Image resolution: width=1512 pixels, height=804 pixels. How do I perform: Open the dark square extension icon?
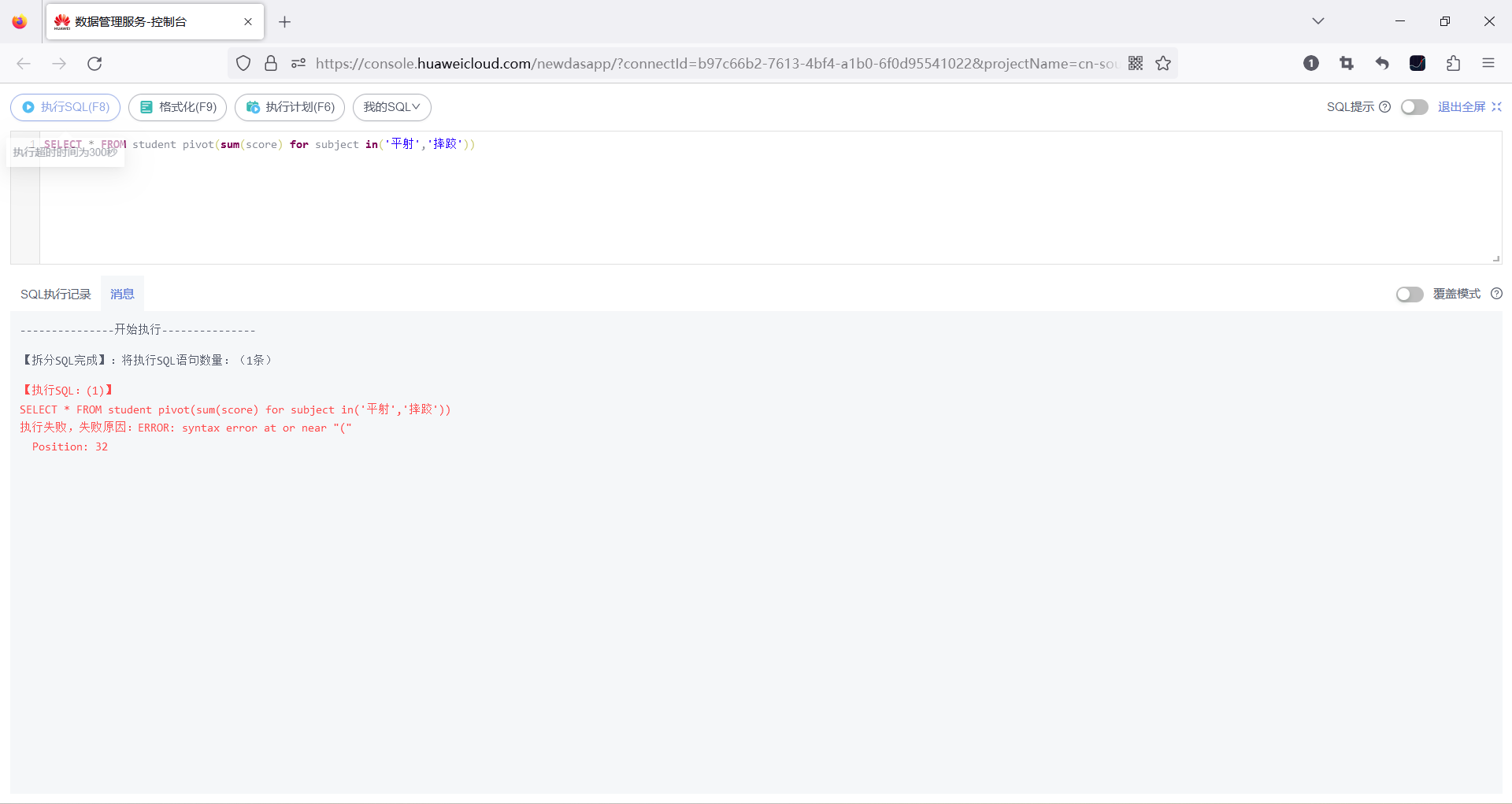(x=1417, y=64)
